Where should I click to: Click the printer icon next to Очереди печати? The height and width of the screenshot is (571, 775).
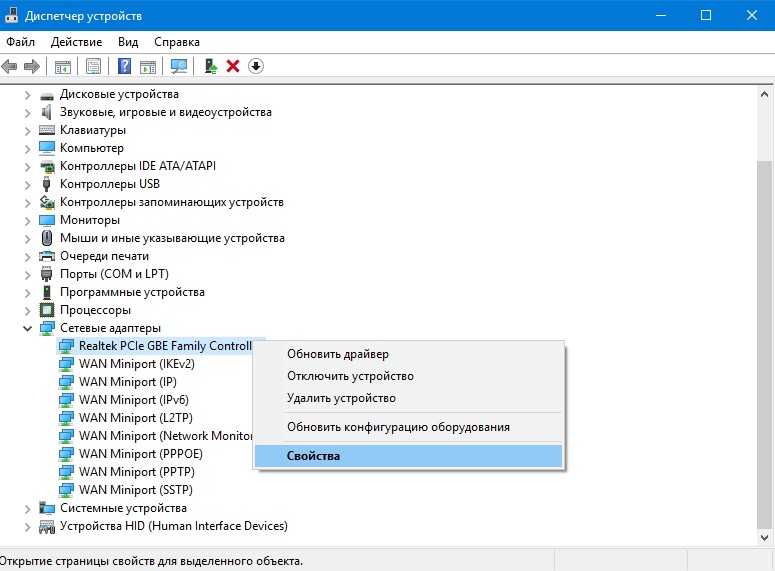(47, 256)
